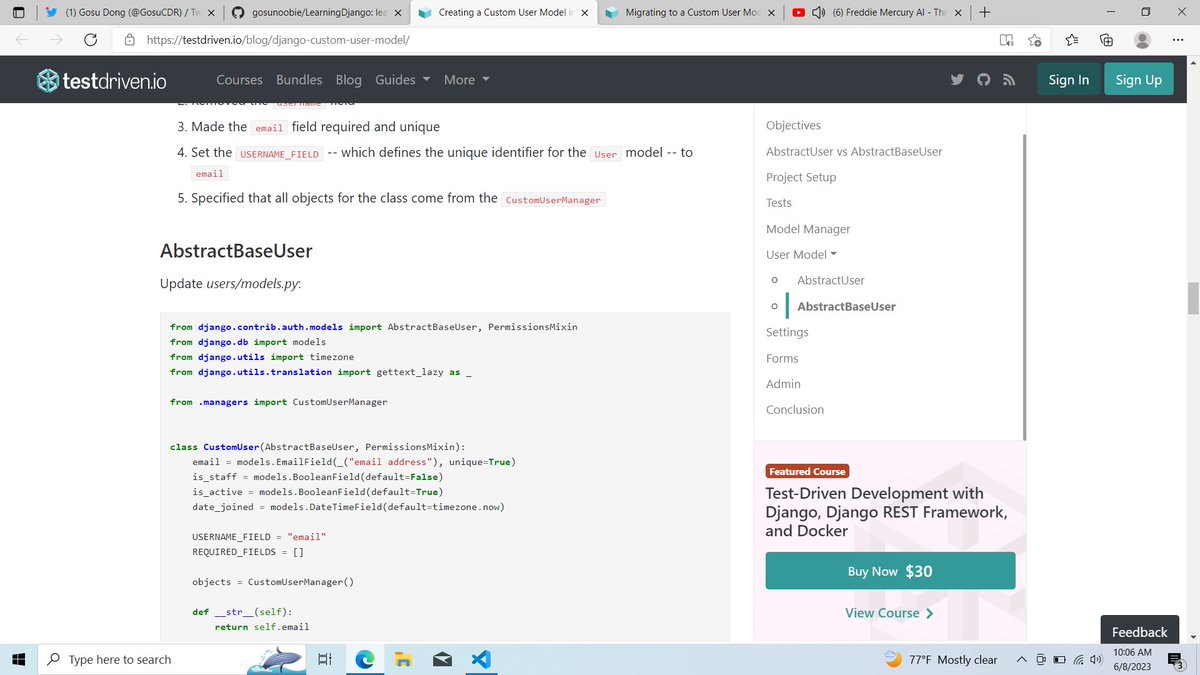This screenshot has width=1200, height=675.
Task: Open the Test-Driven Development course title
Action: [886, 512]
